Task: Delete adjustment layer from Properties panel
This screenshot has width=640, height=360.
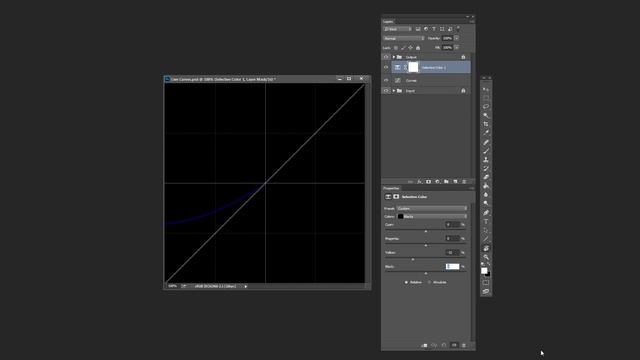Action: [x=464, y=345]
